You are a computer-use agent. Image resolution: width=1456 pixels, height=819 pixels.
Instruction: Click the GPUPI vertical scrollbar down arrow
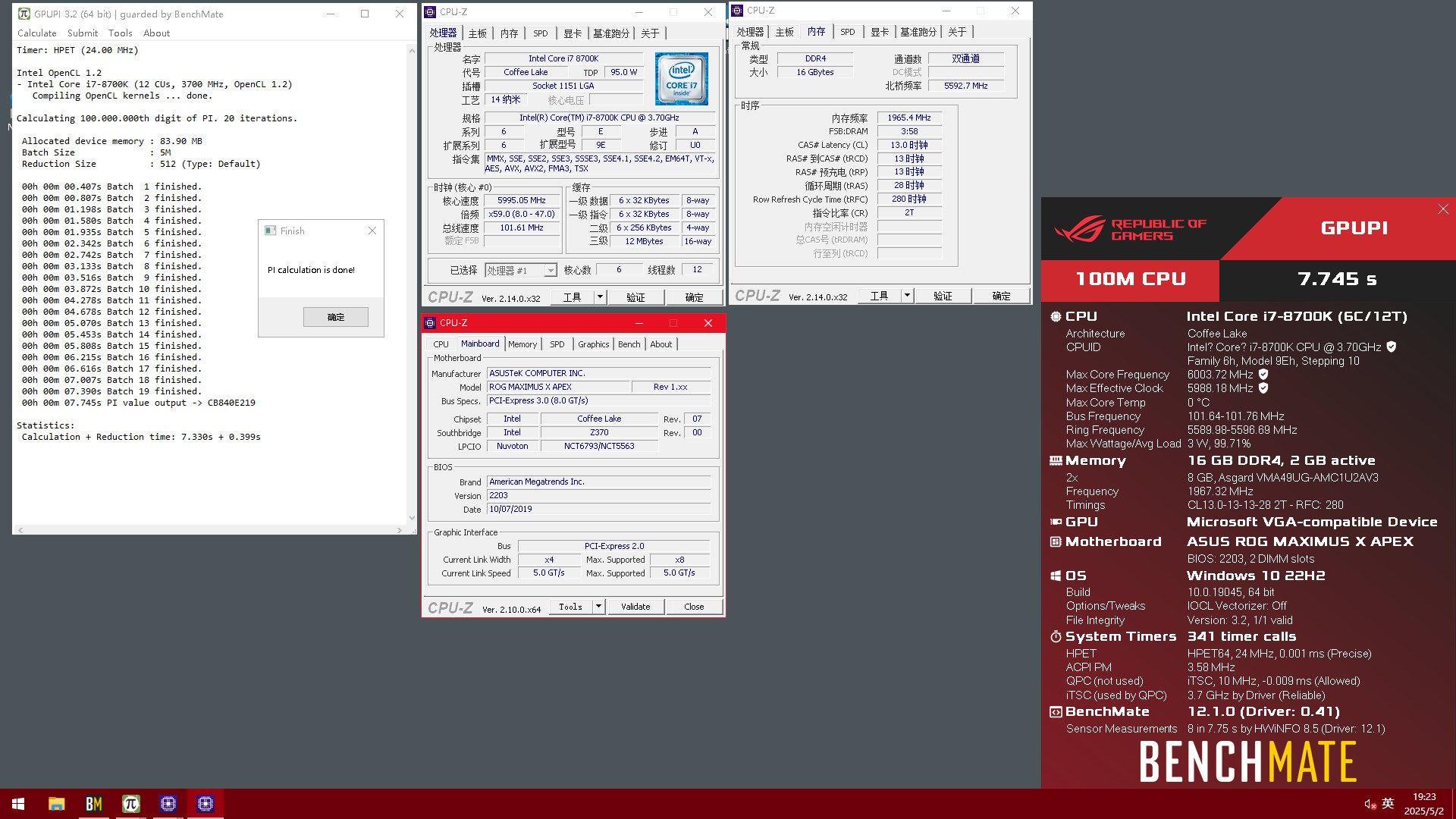pos(412,518)
